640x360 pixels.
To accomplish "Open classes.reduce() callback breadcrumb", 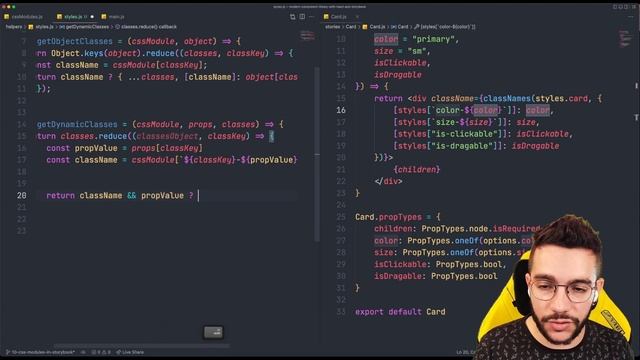I will pos(146,27).
